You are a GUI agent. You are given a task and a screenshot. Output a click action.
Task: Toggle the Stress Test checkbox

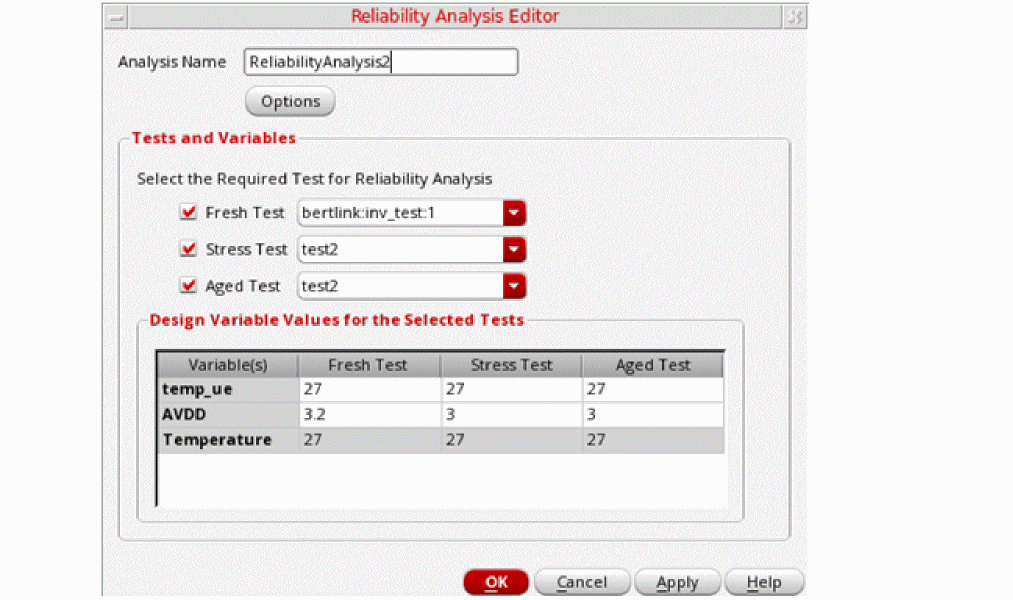point(188,249)
